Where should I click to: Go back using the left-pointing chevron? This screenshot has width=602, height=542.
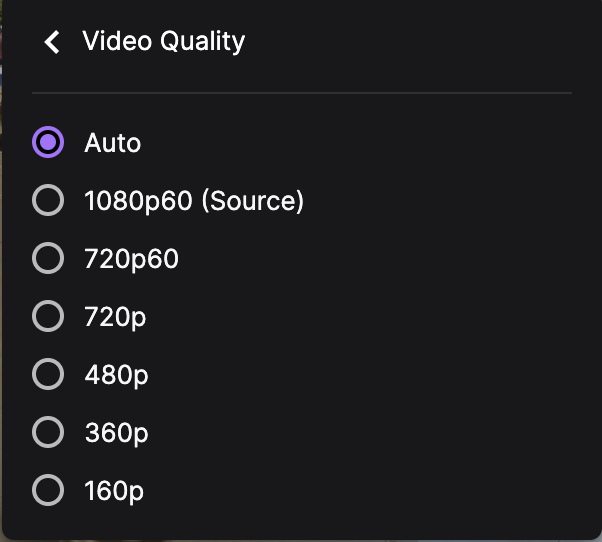[52, 42]
